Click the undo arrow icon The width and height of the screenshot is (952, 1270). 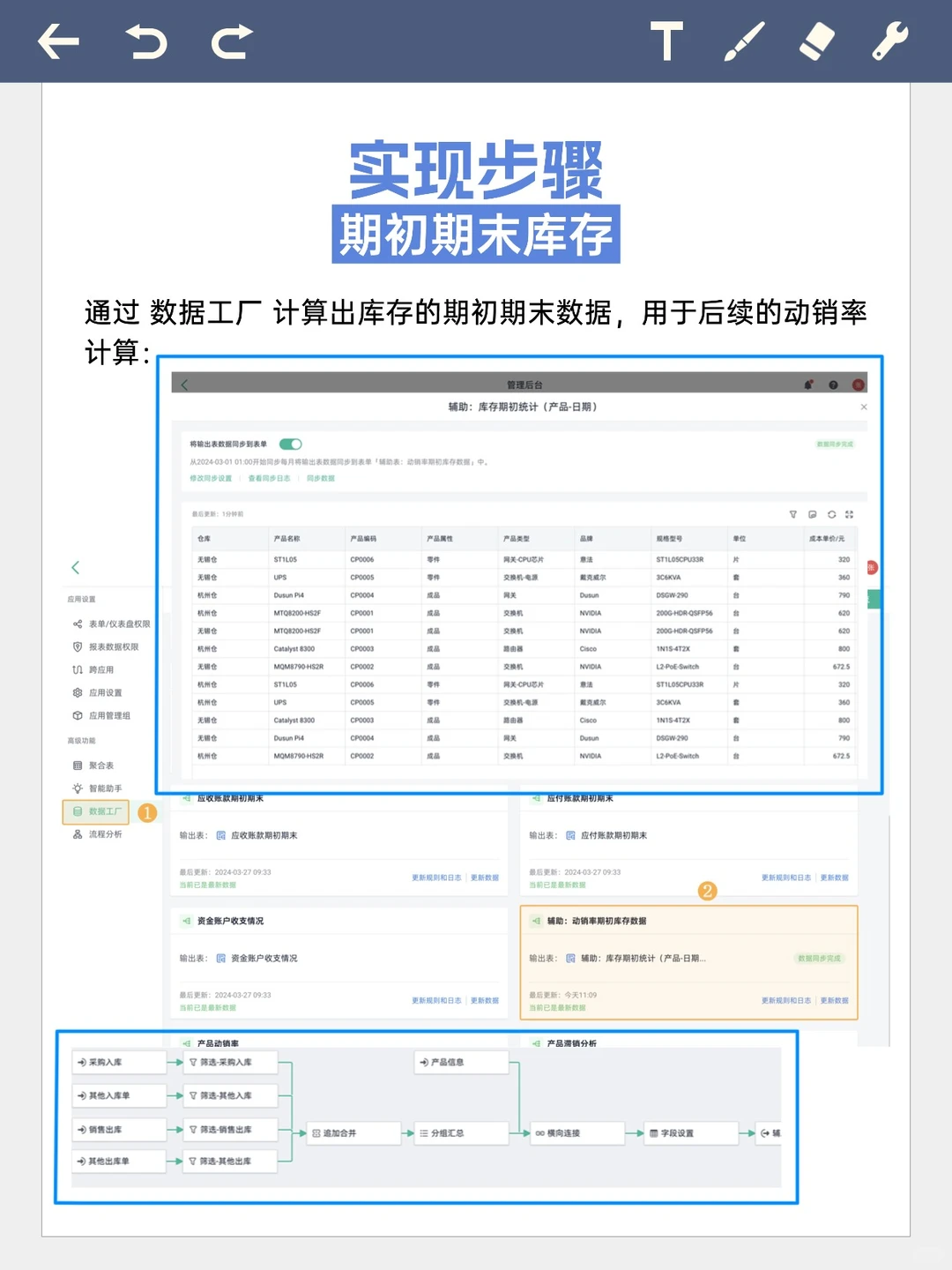(x=148, y=41)
